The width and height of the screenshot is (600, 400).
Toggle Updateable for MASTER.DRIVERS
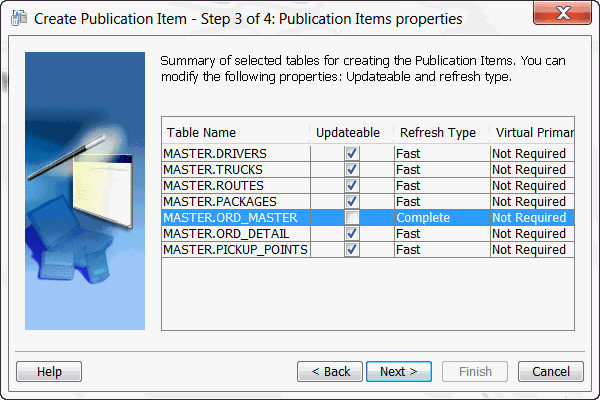352,153
